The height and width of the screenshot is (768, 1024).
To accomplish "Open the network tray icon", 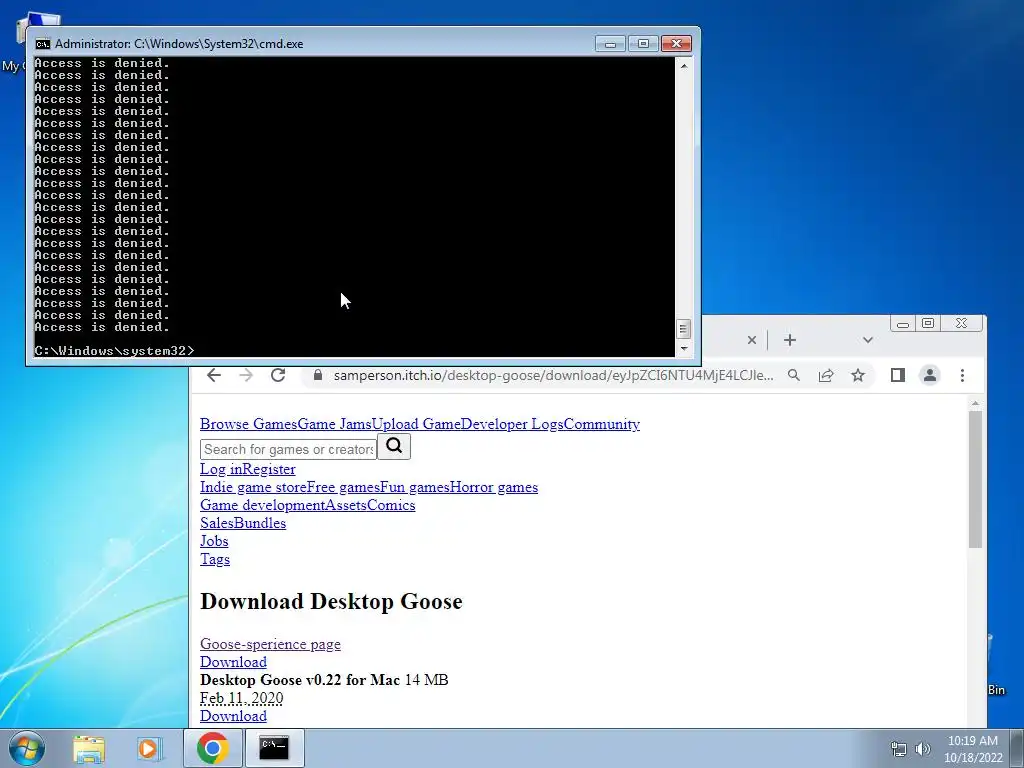I will (899, 749).
